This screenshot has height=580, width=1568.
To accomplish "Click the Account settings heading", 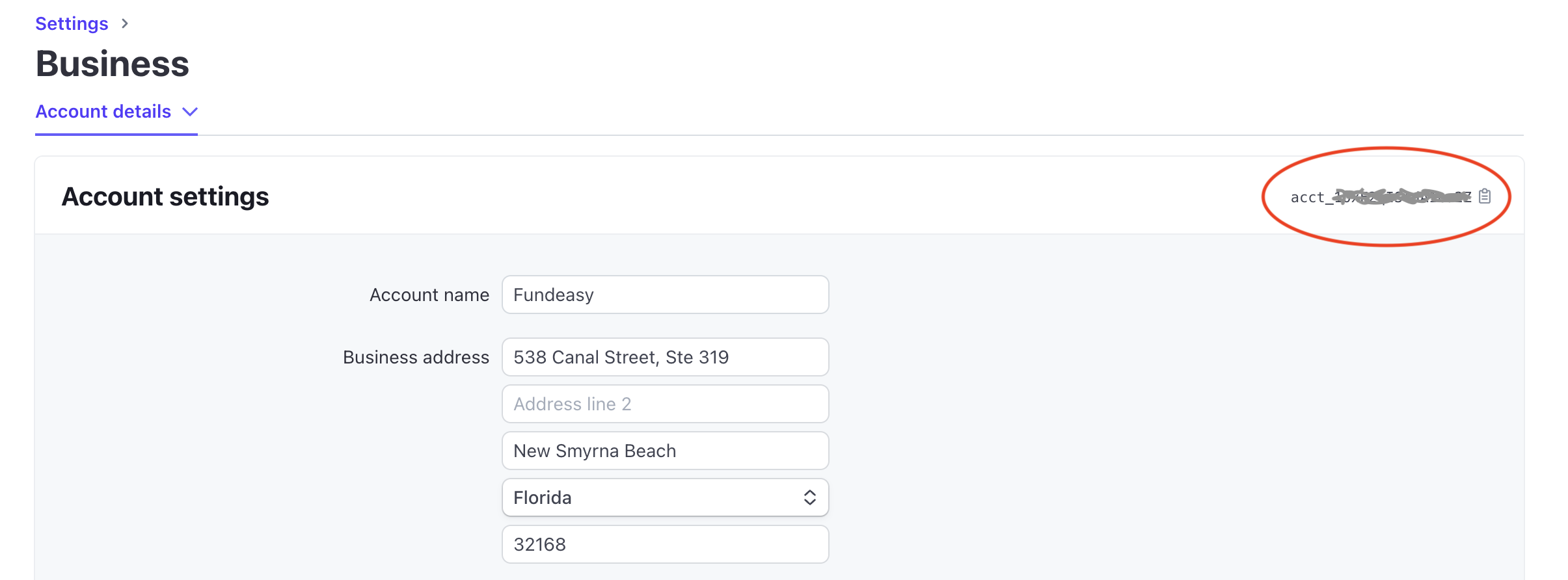I will (x=165, y=196).
